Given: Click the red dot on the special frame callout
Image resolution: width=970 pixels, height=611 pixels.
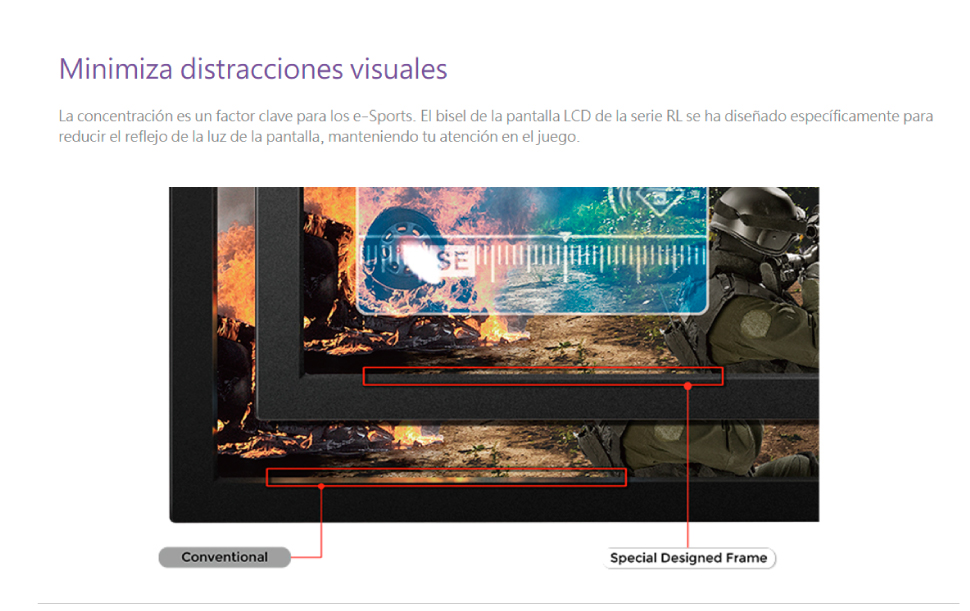Looking at the screenshot, I should point(689,384).
